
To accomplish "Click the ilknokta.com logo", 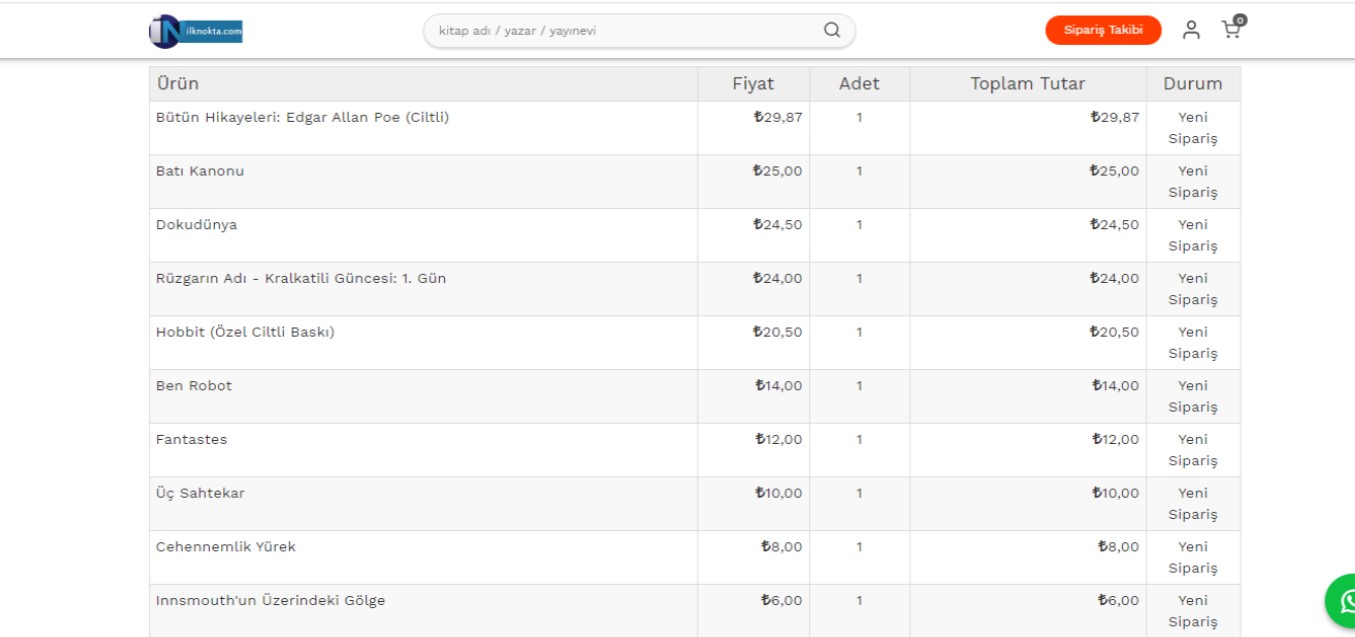I will [x=196, y=31].
